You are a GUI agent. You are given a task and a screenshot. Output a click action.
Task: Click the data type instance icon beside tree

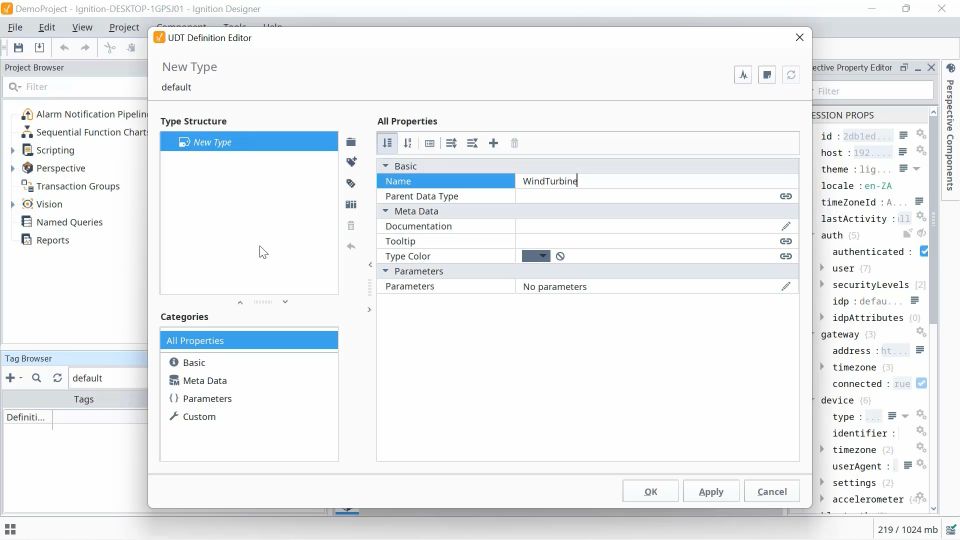pyautogui.click(x=351, y=183)
